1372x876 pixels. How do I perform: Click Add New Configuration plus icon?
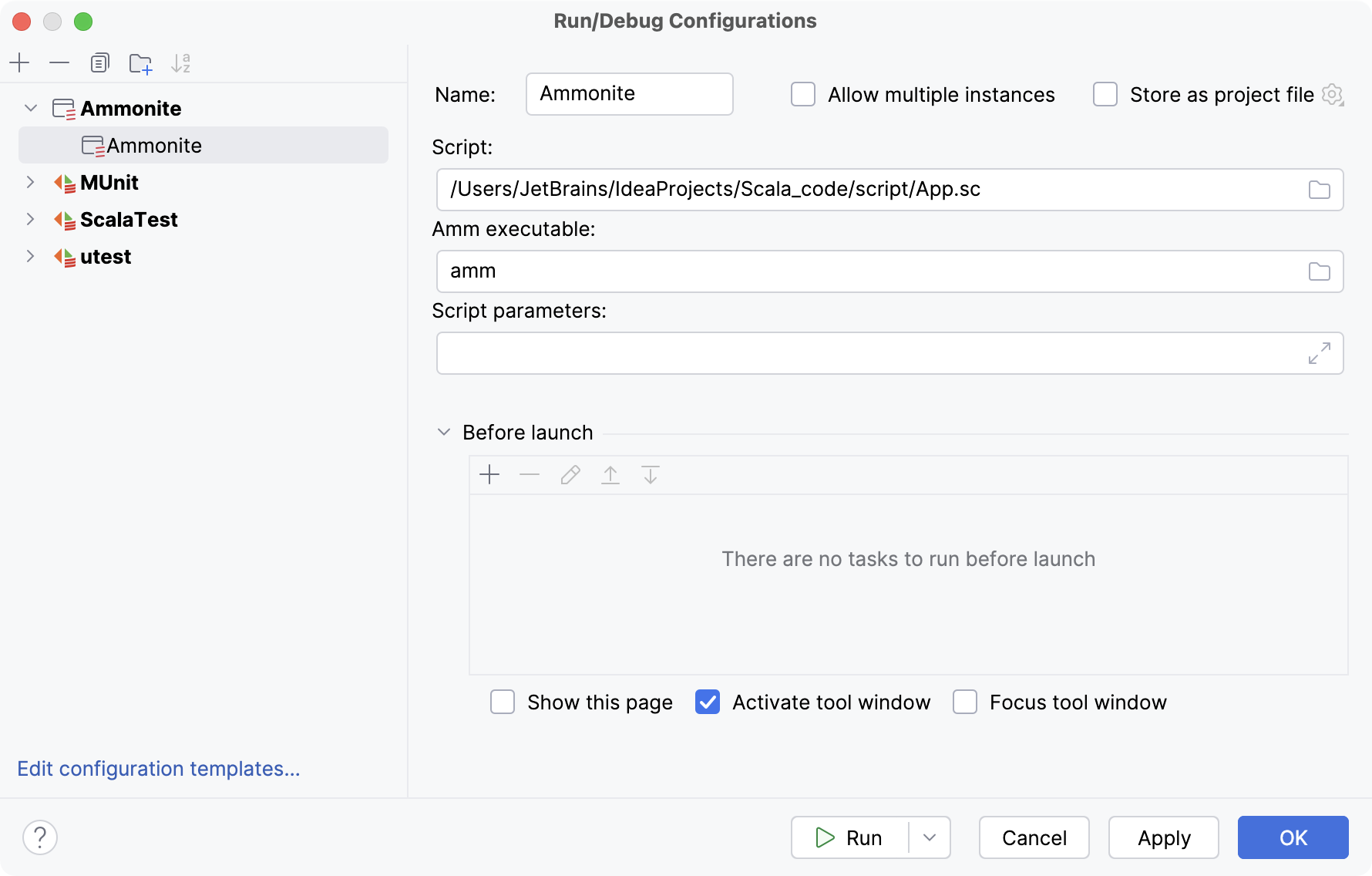19,62
